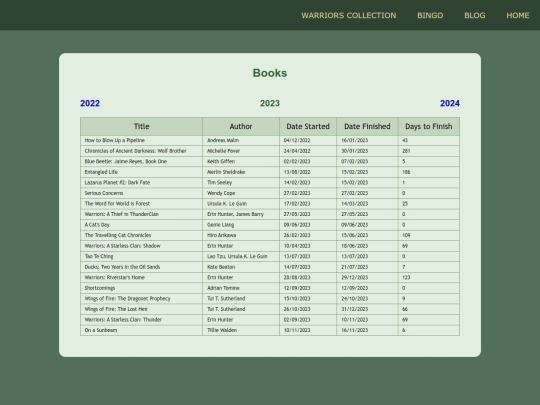Click author Hiro Arikawa
The height and width of the screenshot is (405, 540).
221,235
